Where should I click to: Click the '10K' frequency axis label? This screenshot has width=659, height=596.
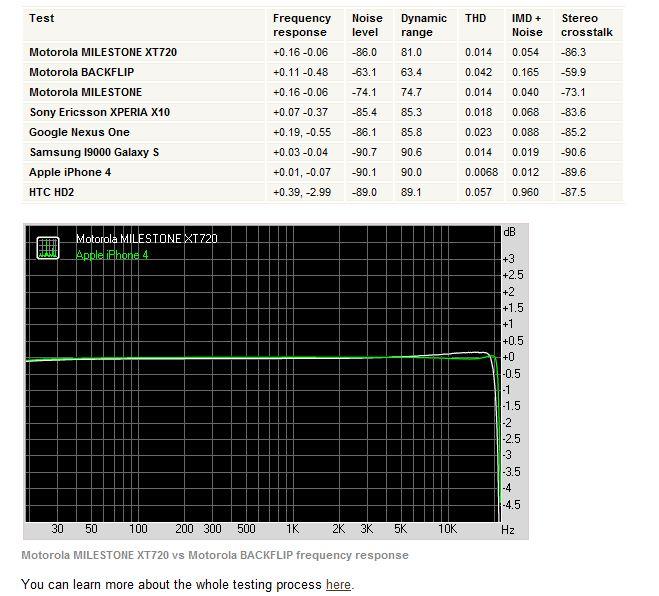point(447,529)
